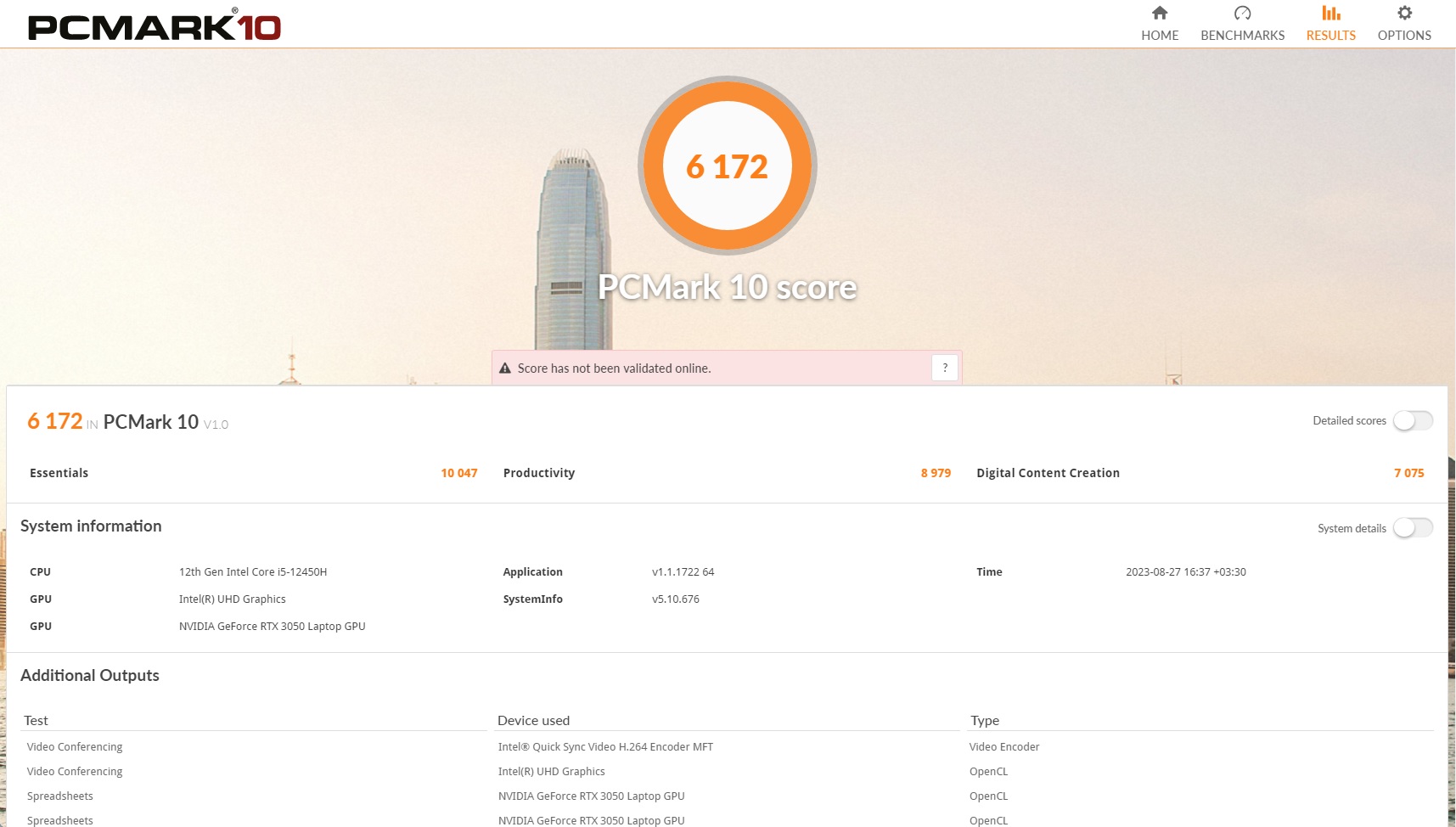
Task: Click the Device used column header
Action: coord(533,720)
